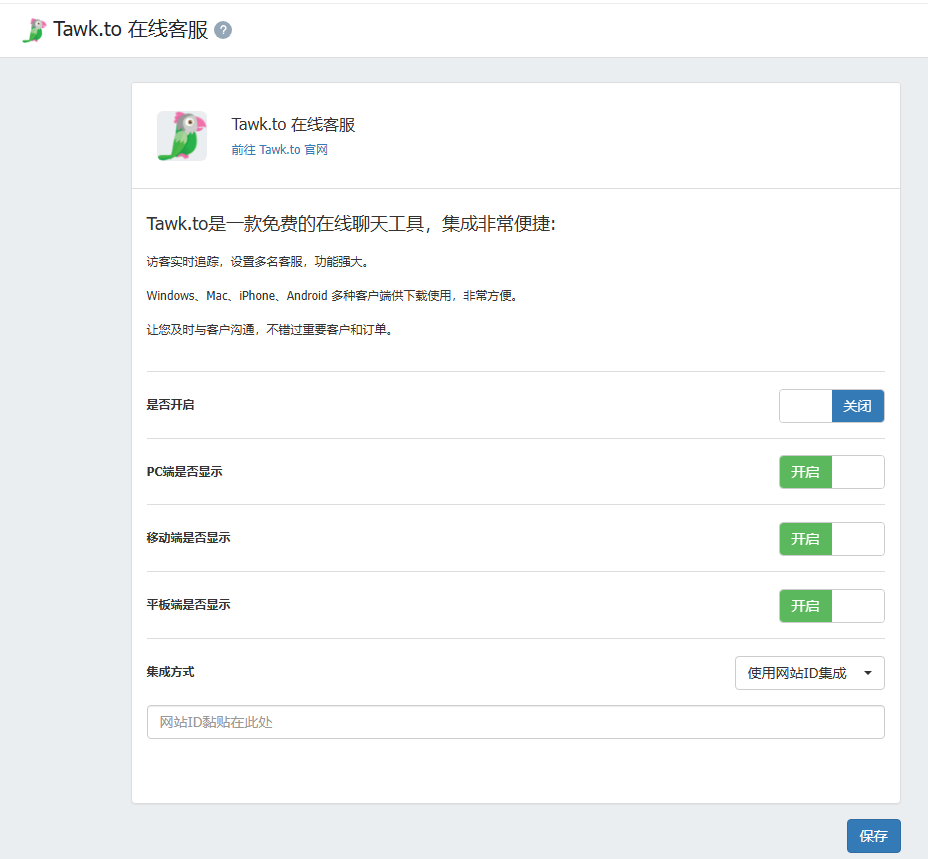Open the 使用网站ID集成 dropdown
Viewport: 928px width, 859px height.
pos(809,673)
